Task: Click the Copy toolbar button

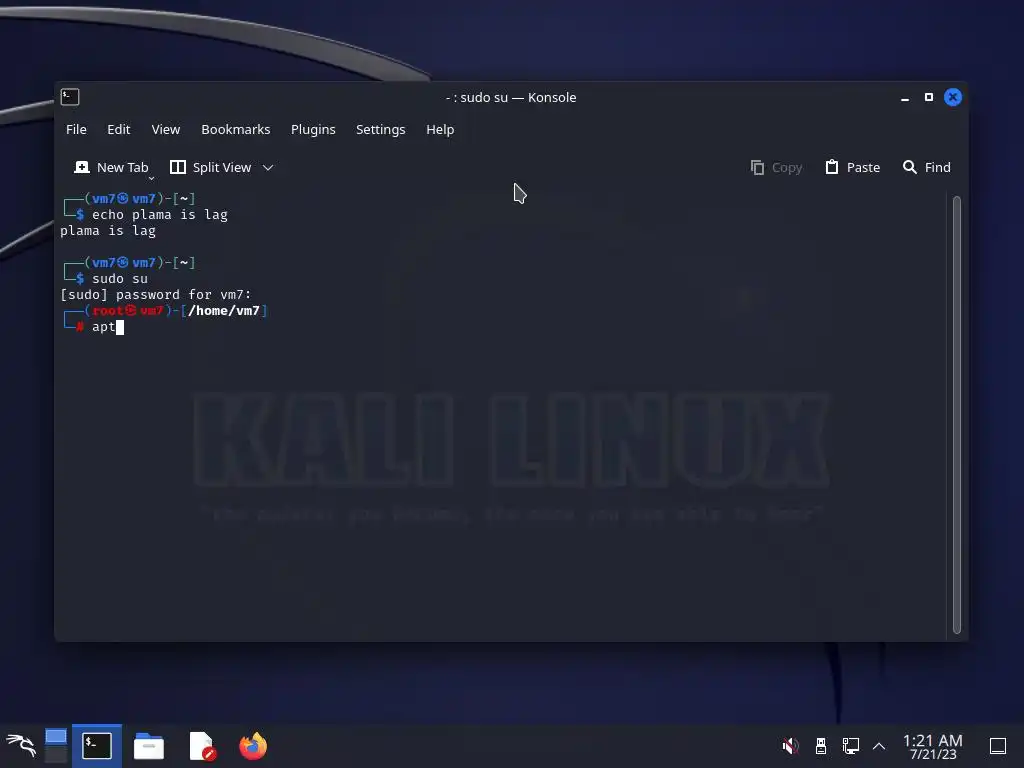Action: [x=776, y=167]
